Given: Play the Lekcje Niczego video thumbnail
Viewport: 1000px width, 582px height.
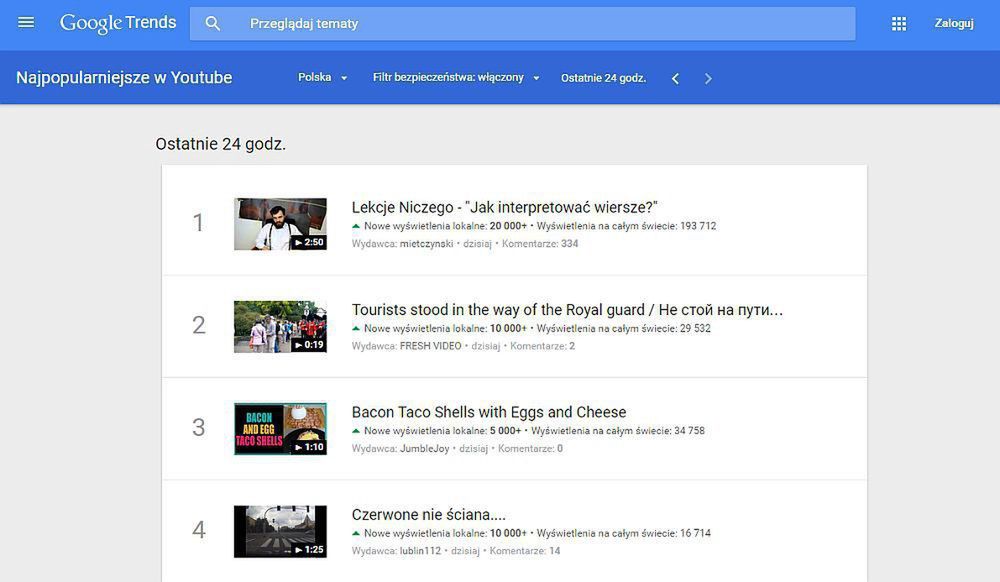Looking at the screenshot, I should pos(280,224).
